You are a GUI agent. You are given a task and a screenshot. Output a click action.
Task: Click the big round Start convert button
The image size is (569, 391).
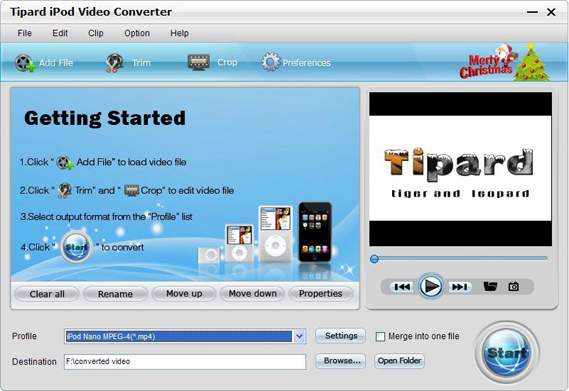pos(507,353)
